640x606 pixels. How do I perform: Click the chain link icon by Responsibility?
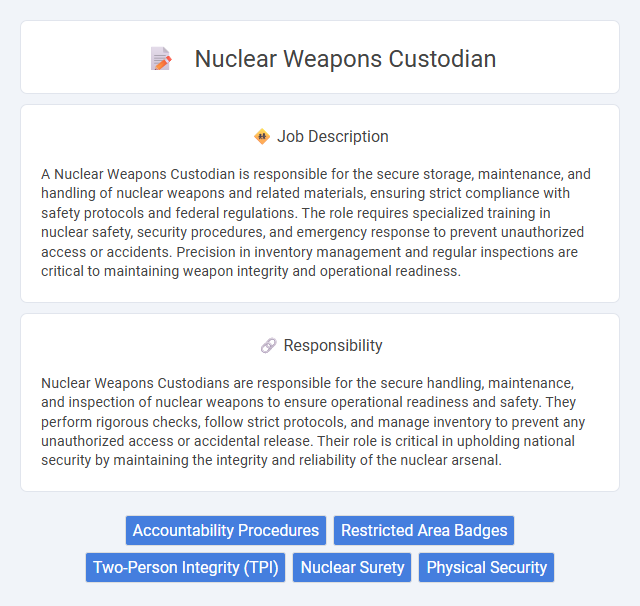point(268,346)
